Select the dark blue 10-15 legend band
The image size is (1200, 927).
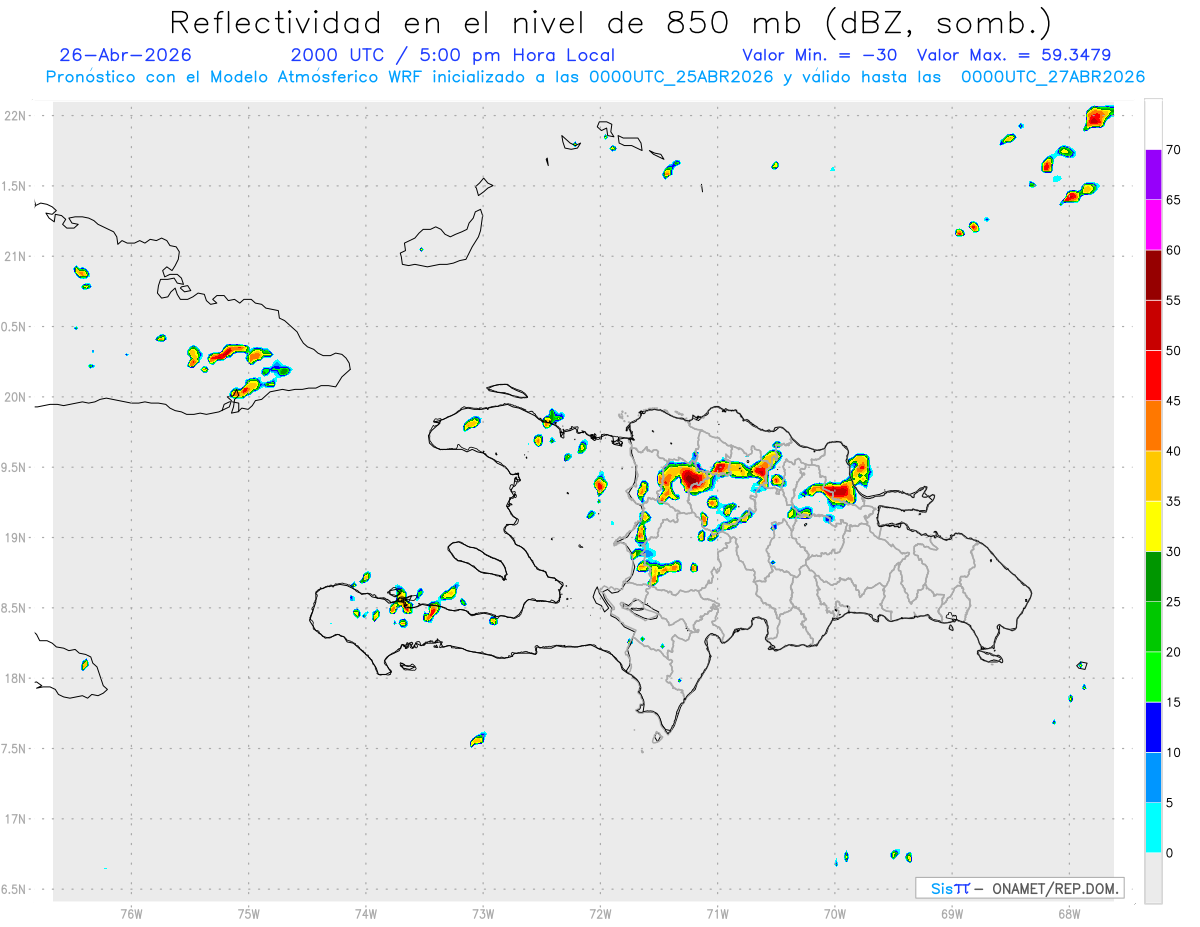click(x=1153, y=727)
